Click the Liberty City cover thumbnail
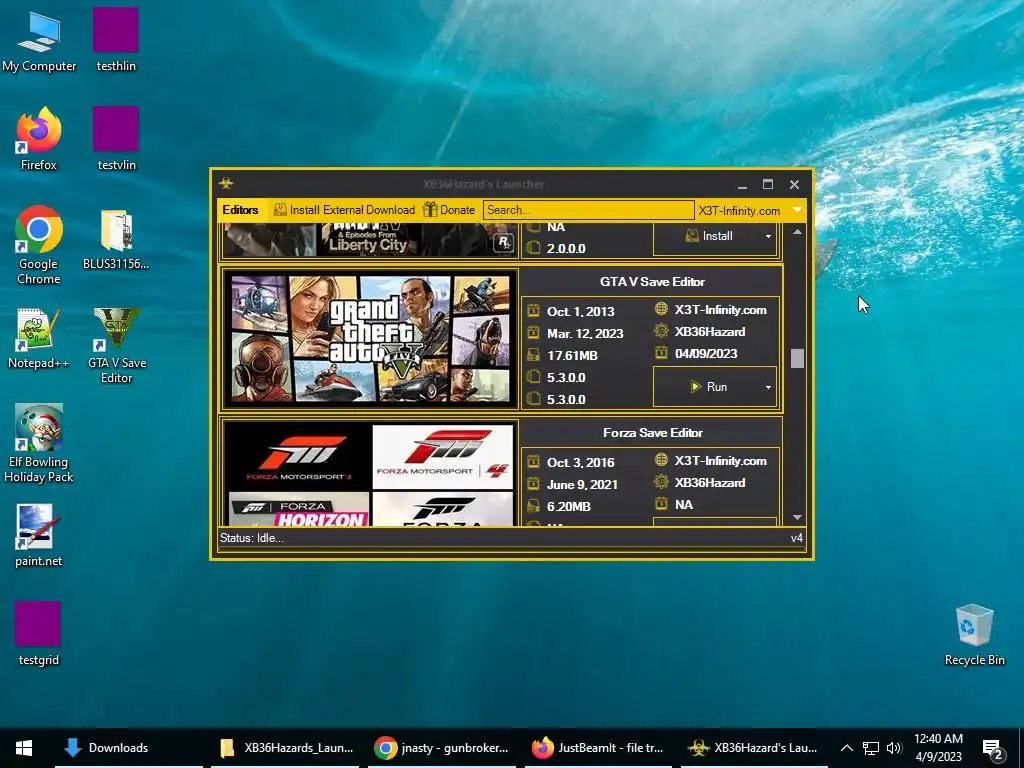Screen dimensions: 1024x768 click(370, 239)
